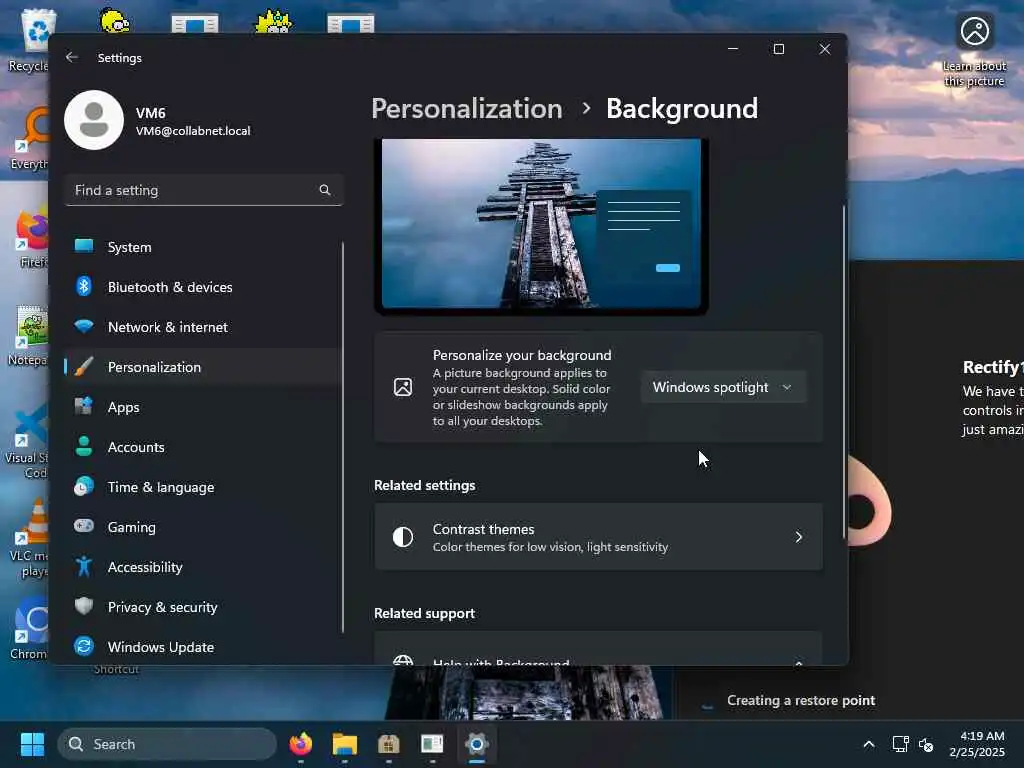
Task: Click the taskbar Search box
Action: [167, 744]
